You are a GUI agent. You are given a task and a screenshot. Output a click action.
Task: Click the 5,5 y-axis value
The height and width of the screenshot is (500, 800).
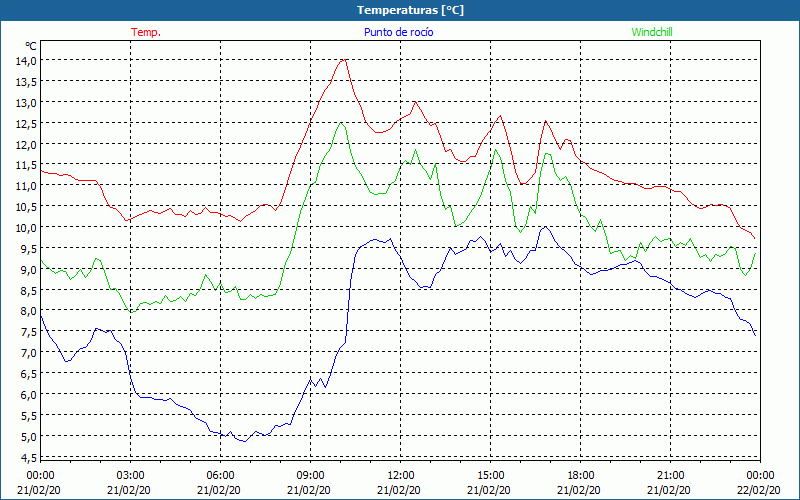click(x=29, y=415)
